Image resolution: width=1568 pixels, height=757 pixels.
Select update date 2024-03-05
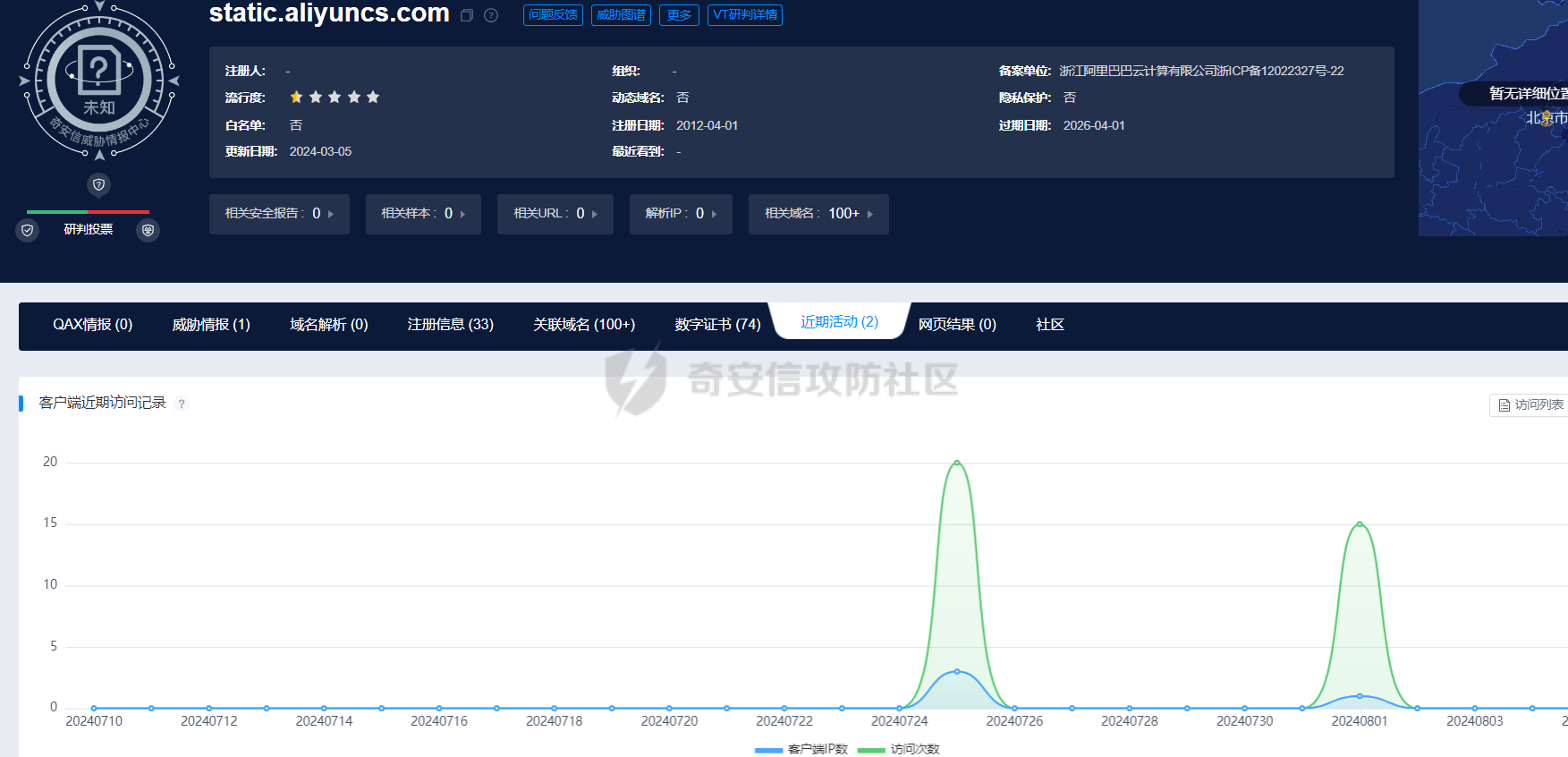pyautogui.click(x=320, y=151)
